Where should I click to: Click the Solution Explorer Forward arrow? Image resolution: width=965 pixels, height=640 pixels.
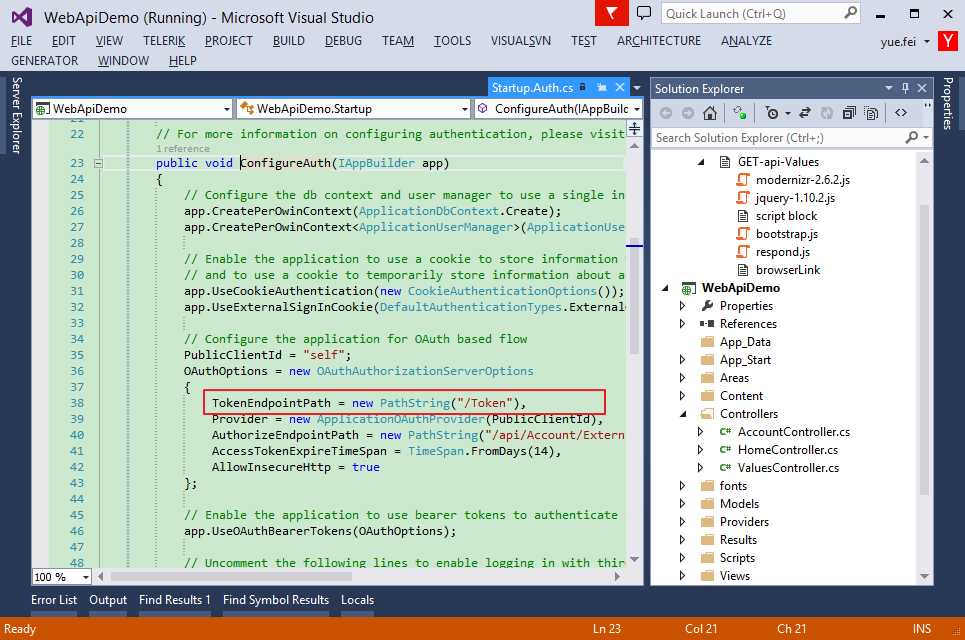click(688, 113)
